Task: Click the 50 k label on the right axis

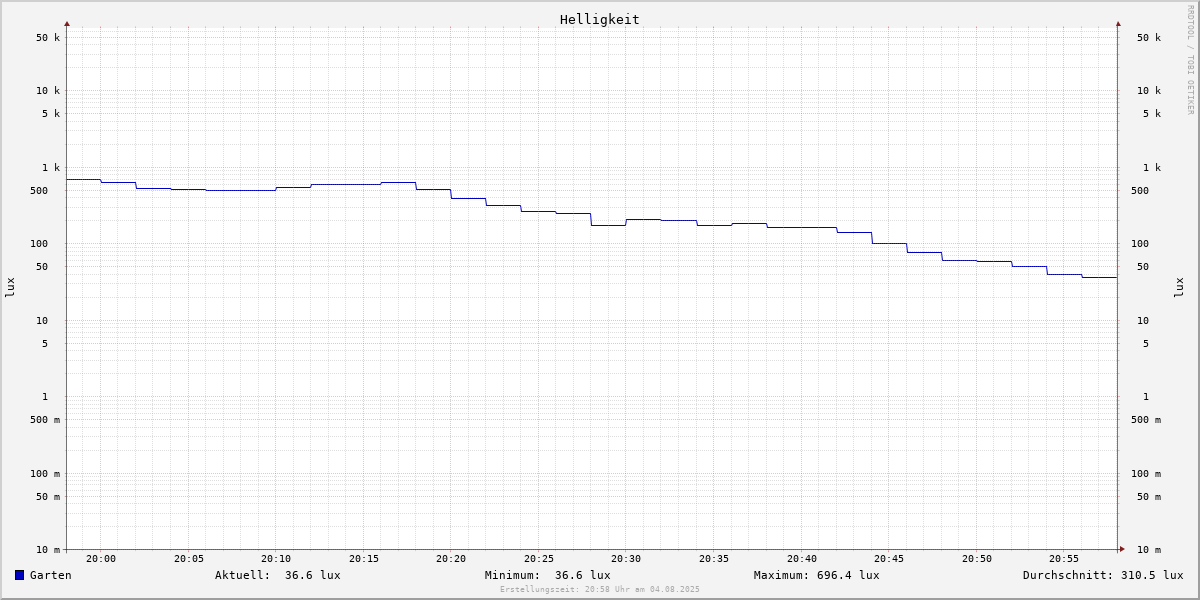Action: point(1149,38)
